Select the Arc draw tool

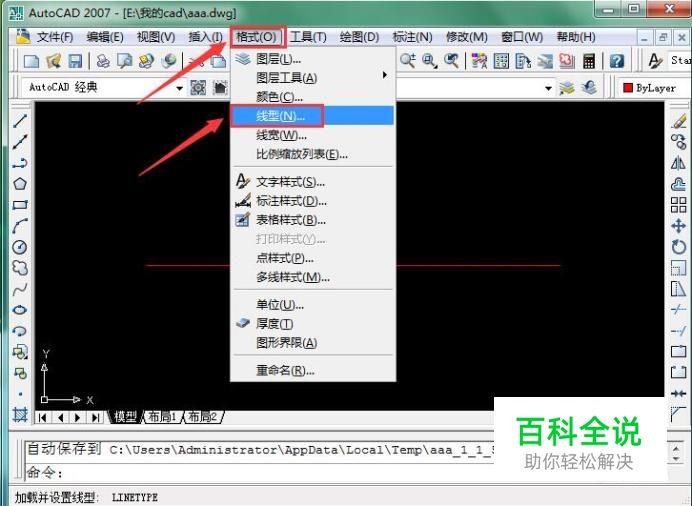[20, 226]
